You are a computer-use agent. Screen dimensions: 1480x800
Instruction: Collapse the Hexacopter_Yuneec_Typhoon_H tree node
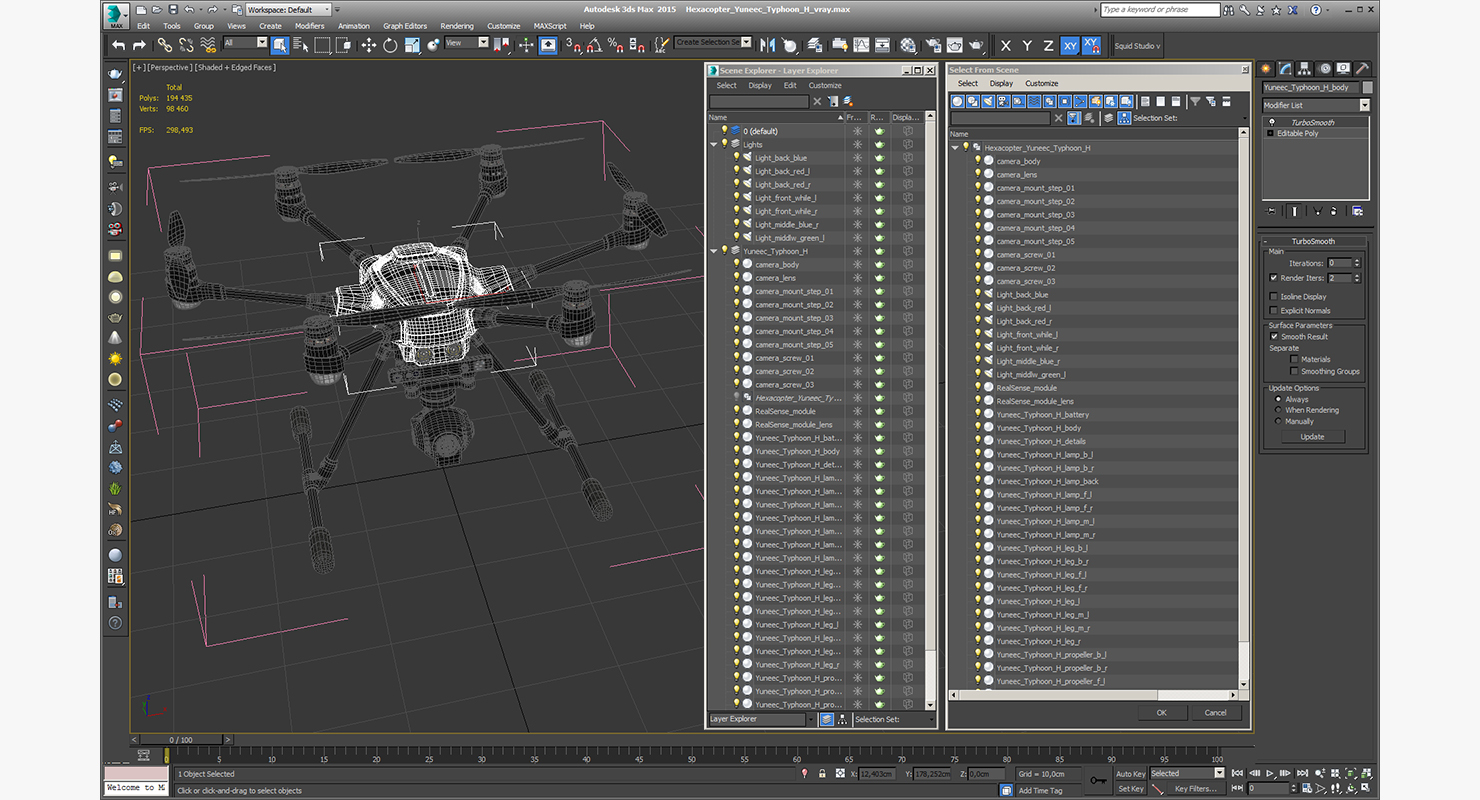[x=955, y=147]
